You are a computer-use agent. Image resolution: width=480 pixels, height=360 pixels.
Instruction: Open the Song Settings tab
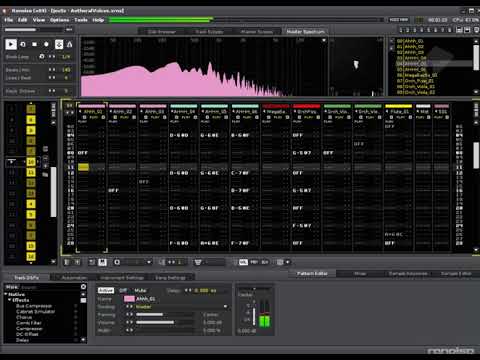[x=170, y=277]
